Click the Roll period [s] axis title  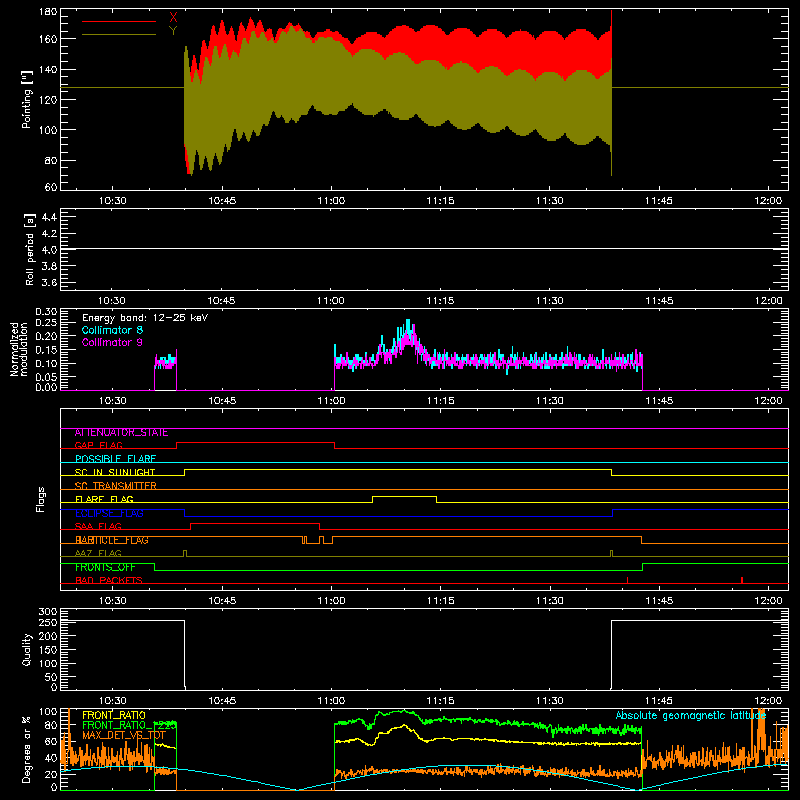[29, 249]
